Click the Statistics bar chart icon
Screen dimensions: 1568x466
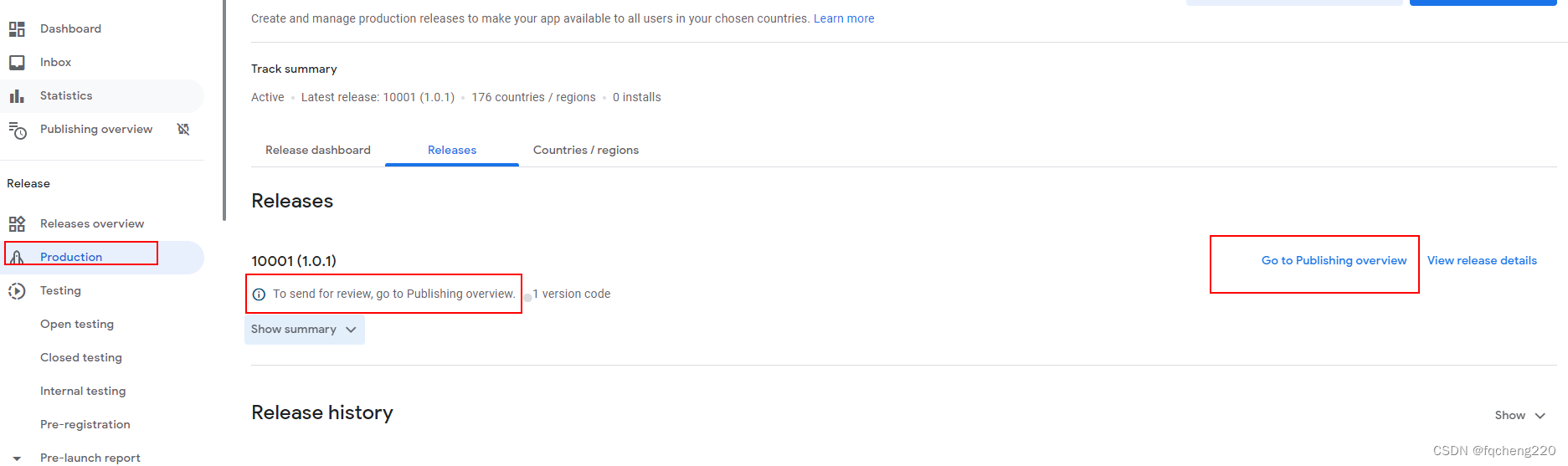pos(17,96)
